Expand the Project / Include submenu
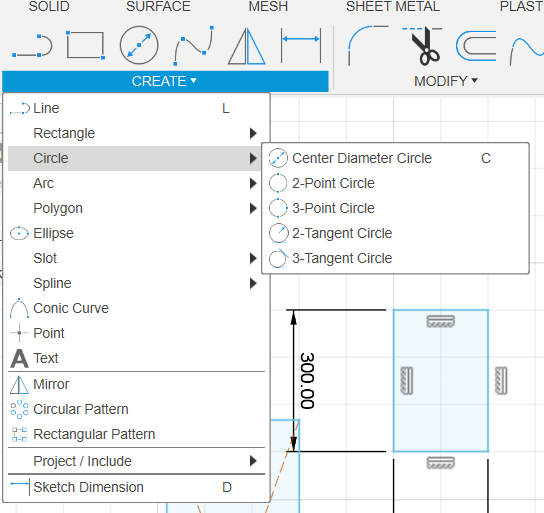 [x=134, y=461]
